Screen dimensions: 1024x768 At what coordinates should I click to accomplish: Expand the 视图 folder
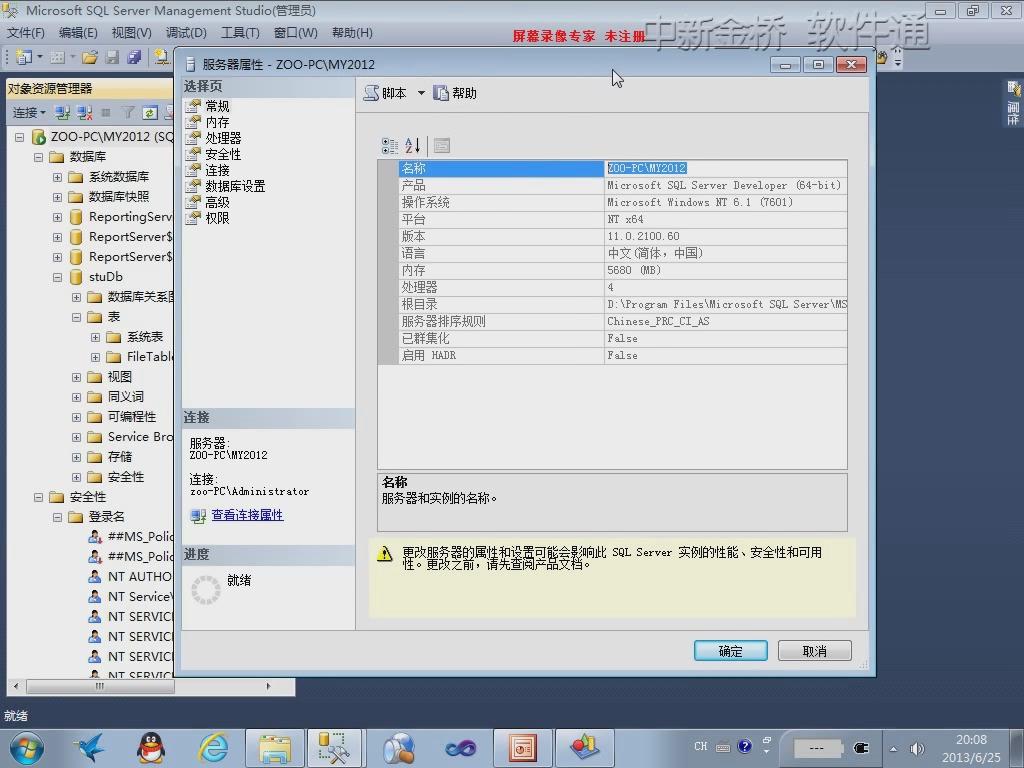(76, 377)
